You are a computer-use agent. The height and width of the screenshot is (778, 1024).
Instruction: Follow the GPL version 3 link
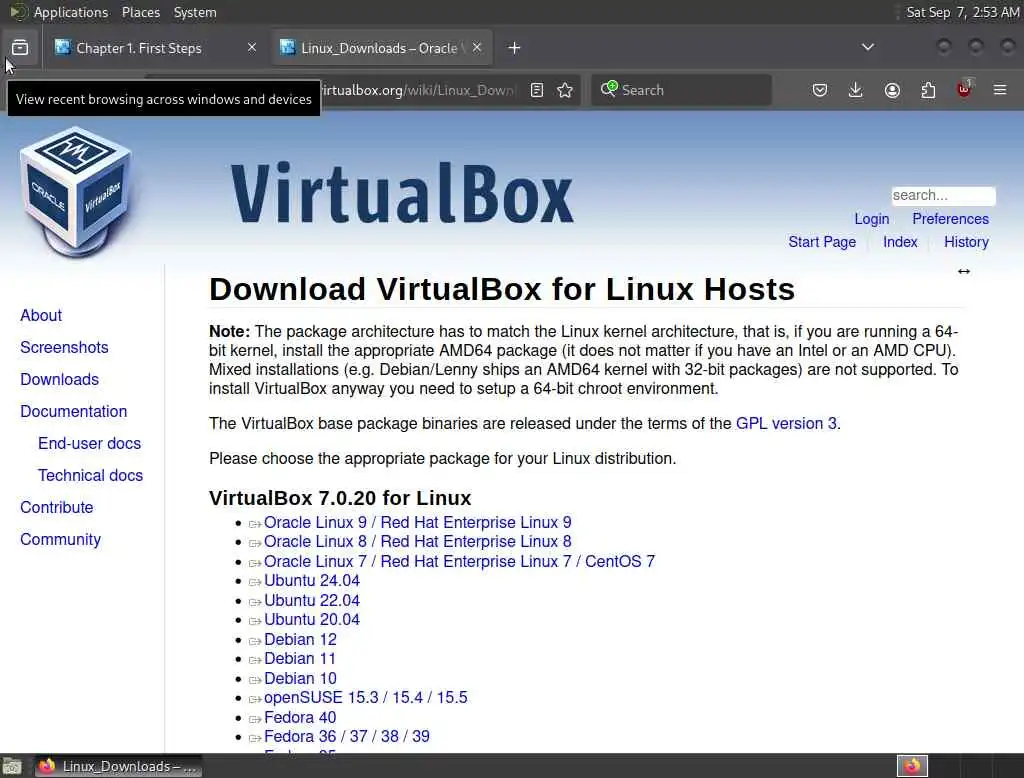click(786, 423)
